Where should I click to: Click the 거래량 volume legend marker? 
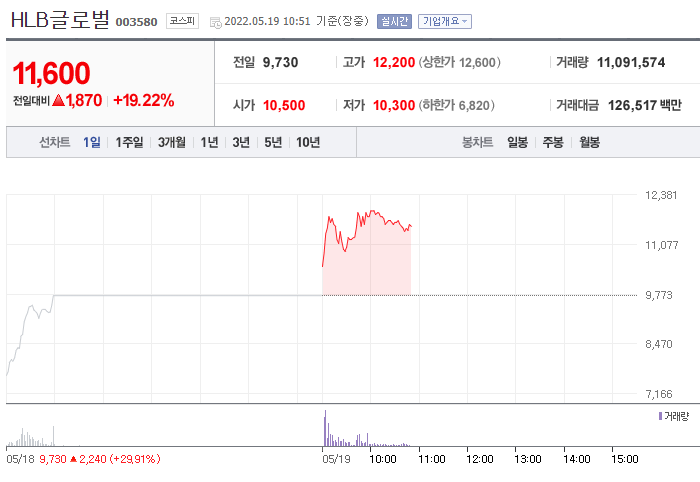(660, 414)
